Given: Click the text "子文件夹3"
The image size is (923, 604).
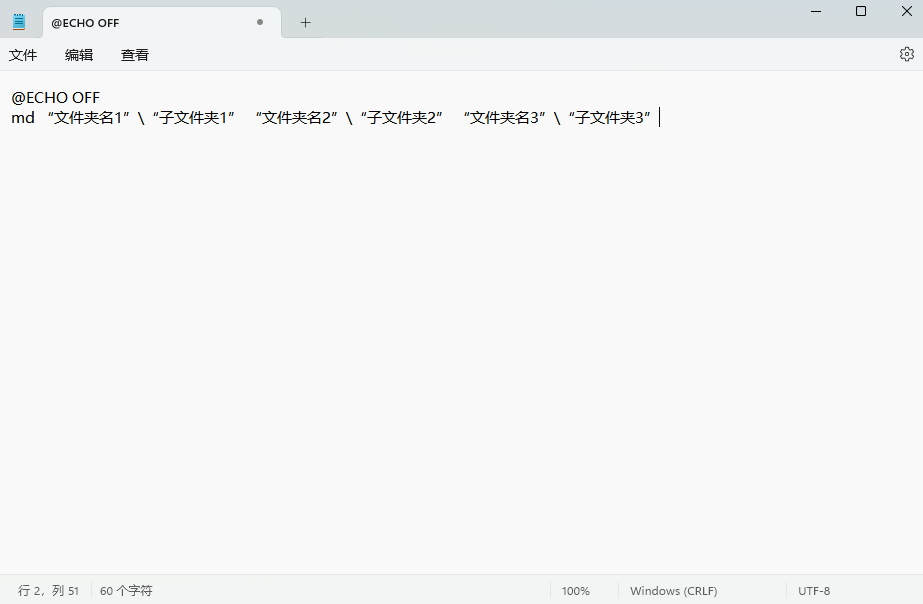Looking at the screenshot, I should pos(609,118).
